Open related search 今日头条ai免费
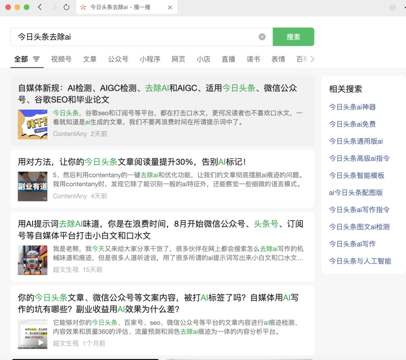The width and height of the screenshot is (406, 360). coord(352,124)
